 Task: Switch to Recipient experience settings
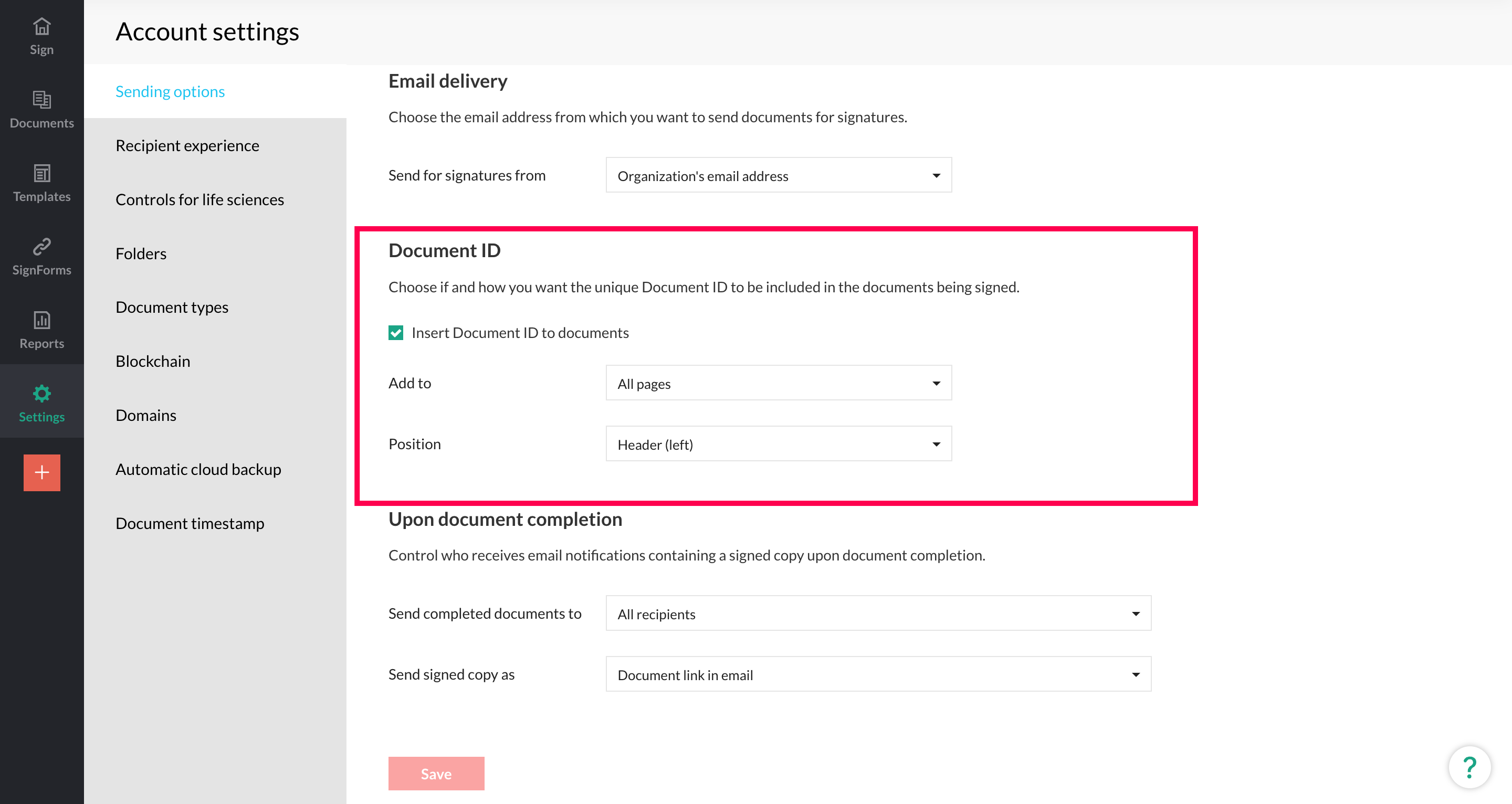[187, 145]
